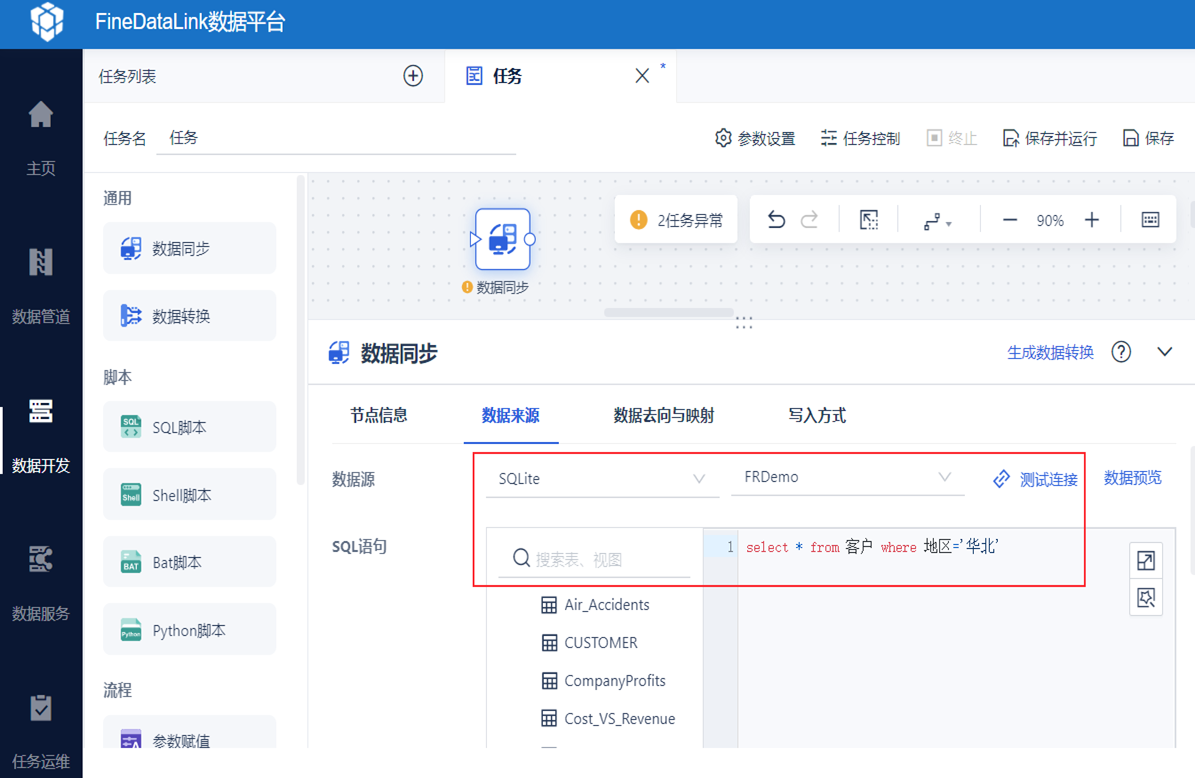
Task: Add 参数赋值 node from palette
Action: click(x=189, y=733)
